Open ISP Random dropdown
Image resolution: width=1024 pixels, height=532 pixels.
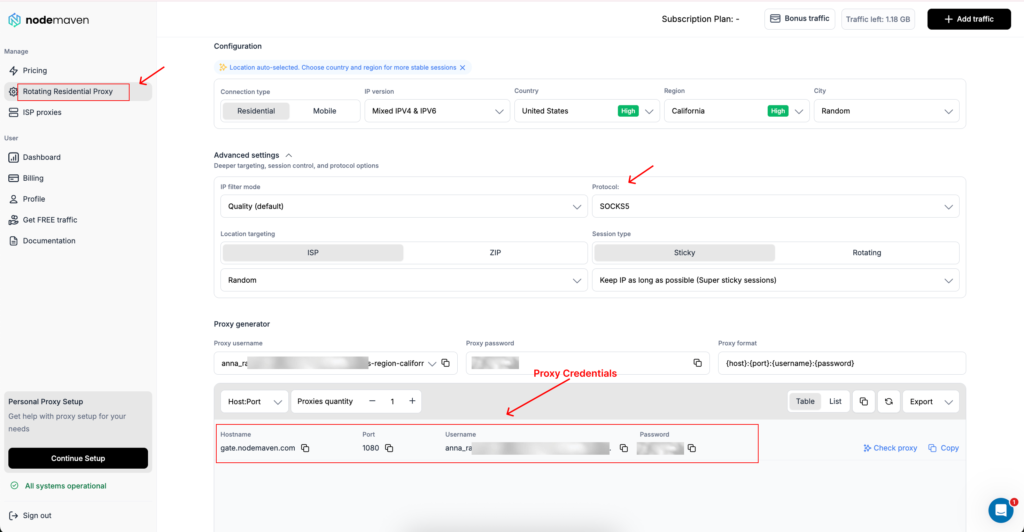coord(404,280)
